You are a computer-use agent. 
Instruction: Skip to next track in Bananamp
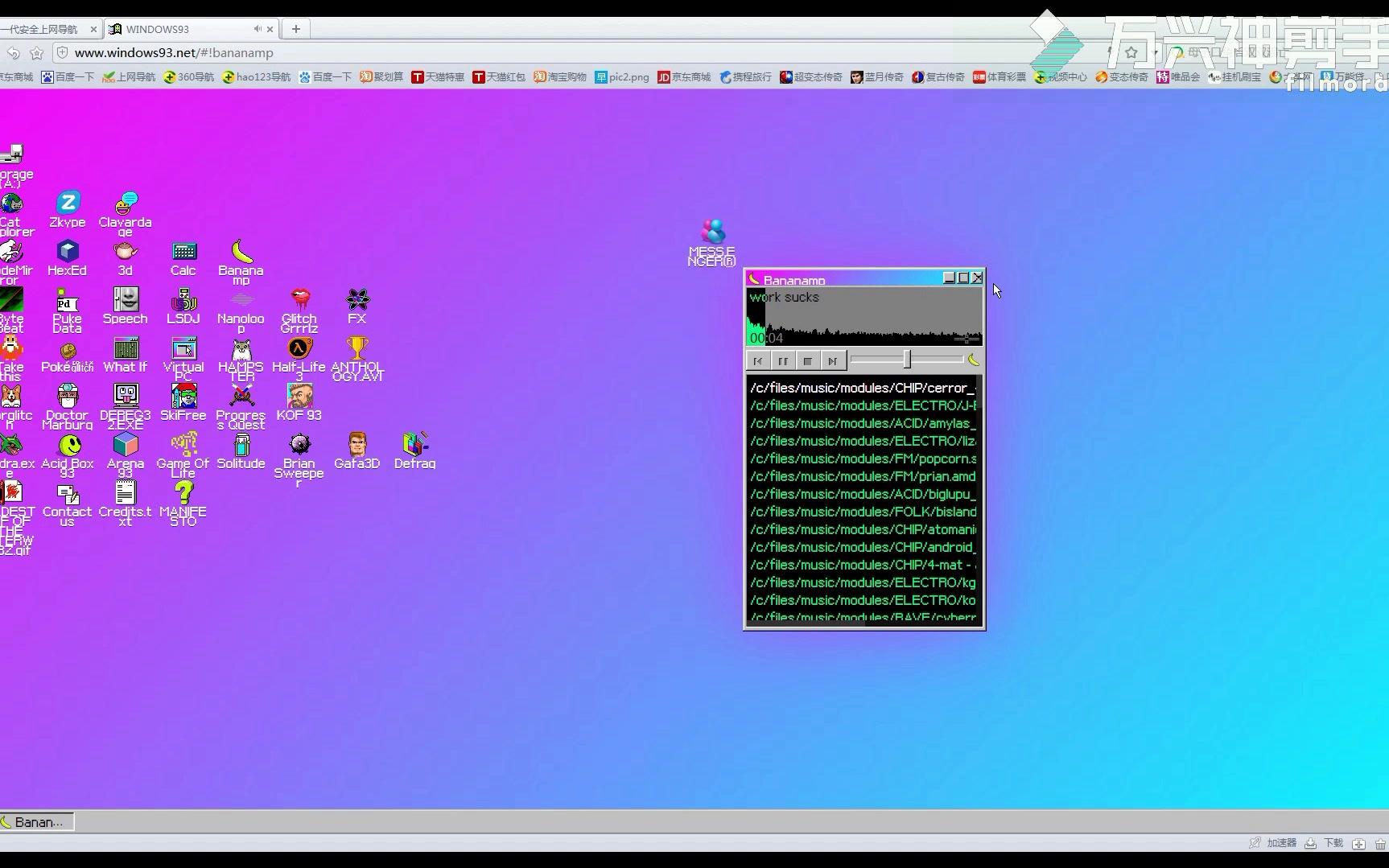(833, 361)
